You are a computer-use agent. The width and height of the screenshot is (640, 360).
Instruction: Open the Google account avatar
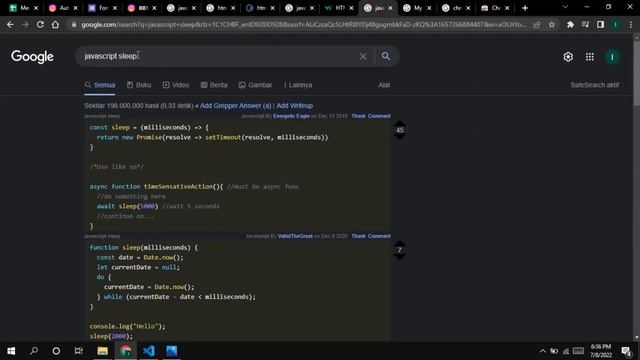[612, 57]
